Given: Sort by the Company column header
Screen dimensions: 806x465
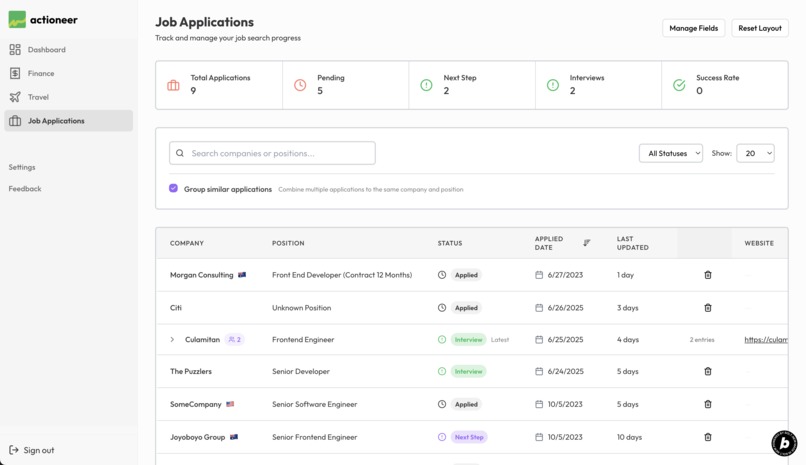Looking at the screenshot, I should (x=187, y=243).
